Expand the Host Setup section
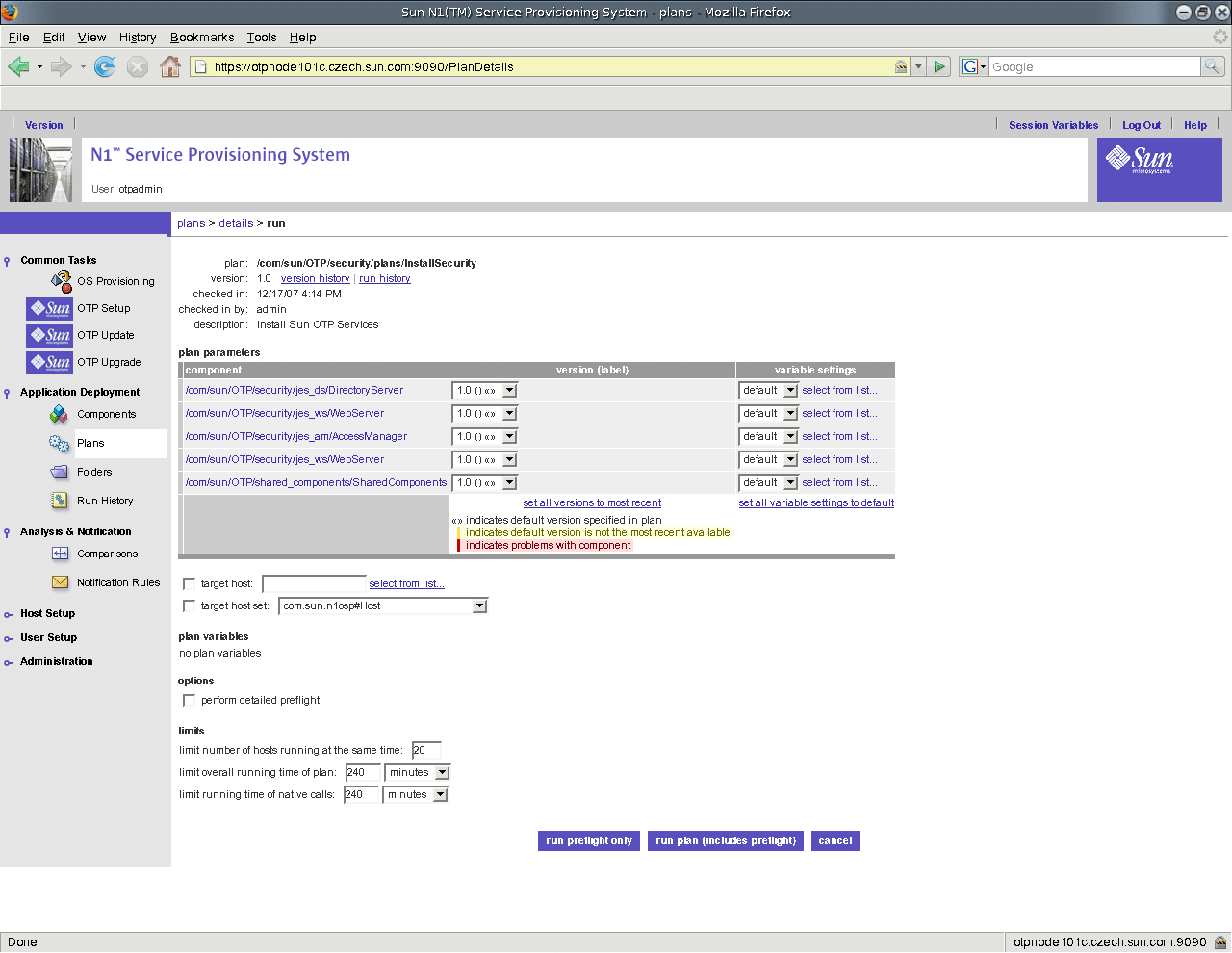This screenshot has height=953, width=1232. pyautogui.click(x=47, y=613)
